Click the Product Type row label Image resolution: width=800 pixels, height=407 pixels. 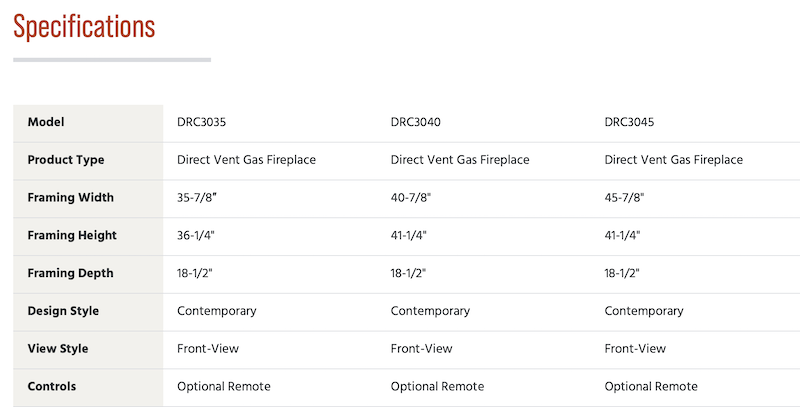(66, 160)
